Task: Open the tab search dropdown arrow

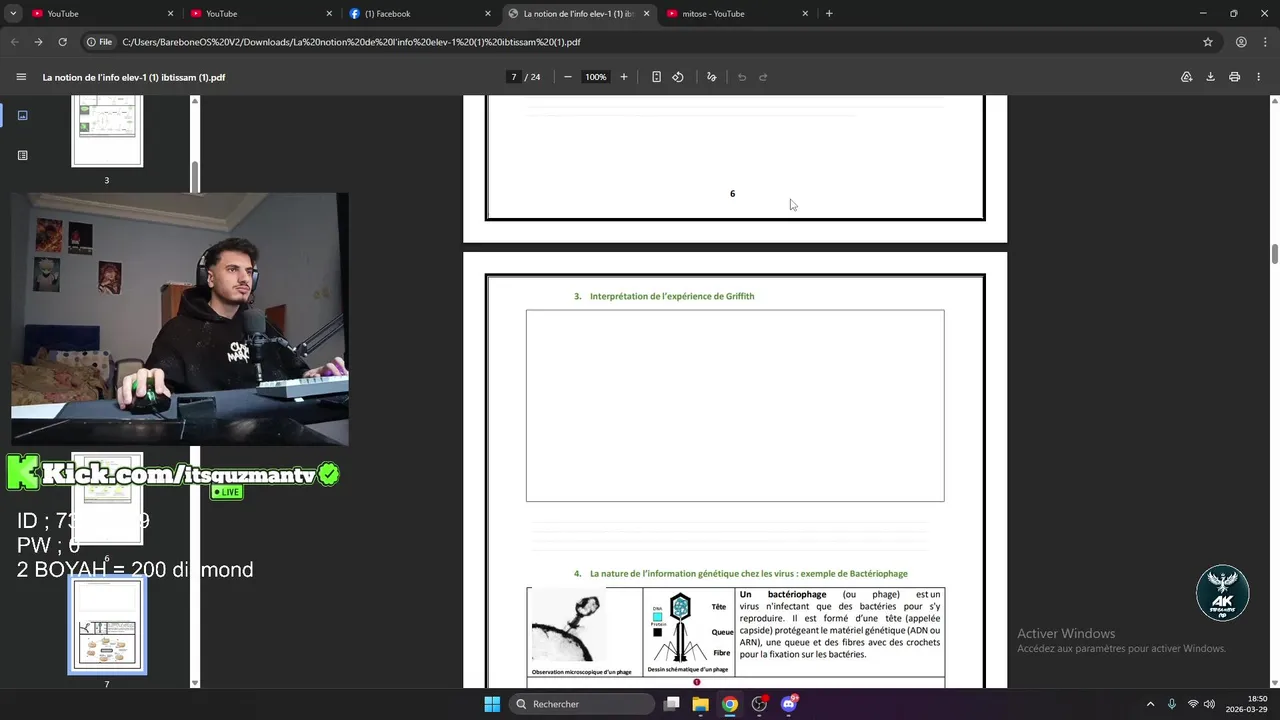Action: [x=13, y=14]
